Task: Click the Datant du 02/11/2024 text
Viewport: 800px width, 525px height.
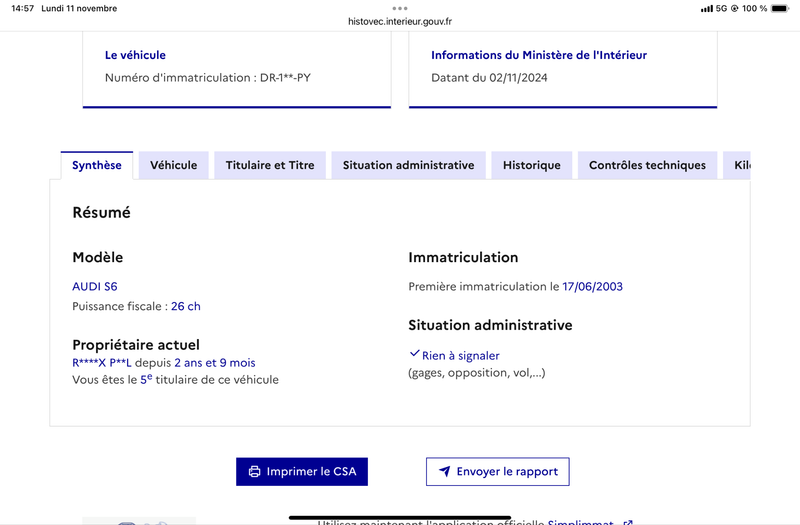Action: [489, 78]
